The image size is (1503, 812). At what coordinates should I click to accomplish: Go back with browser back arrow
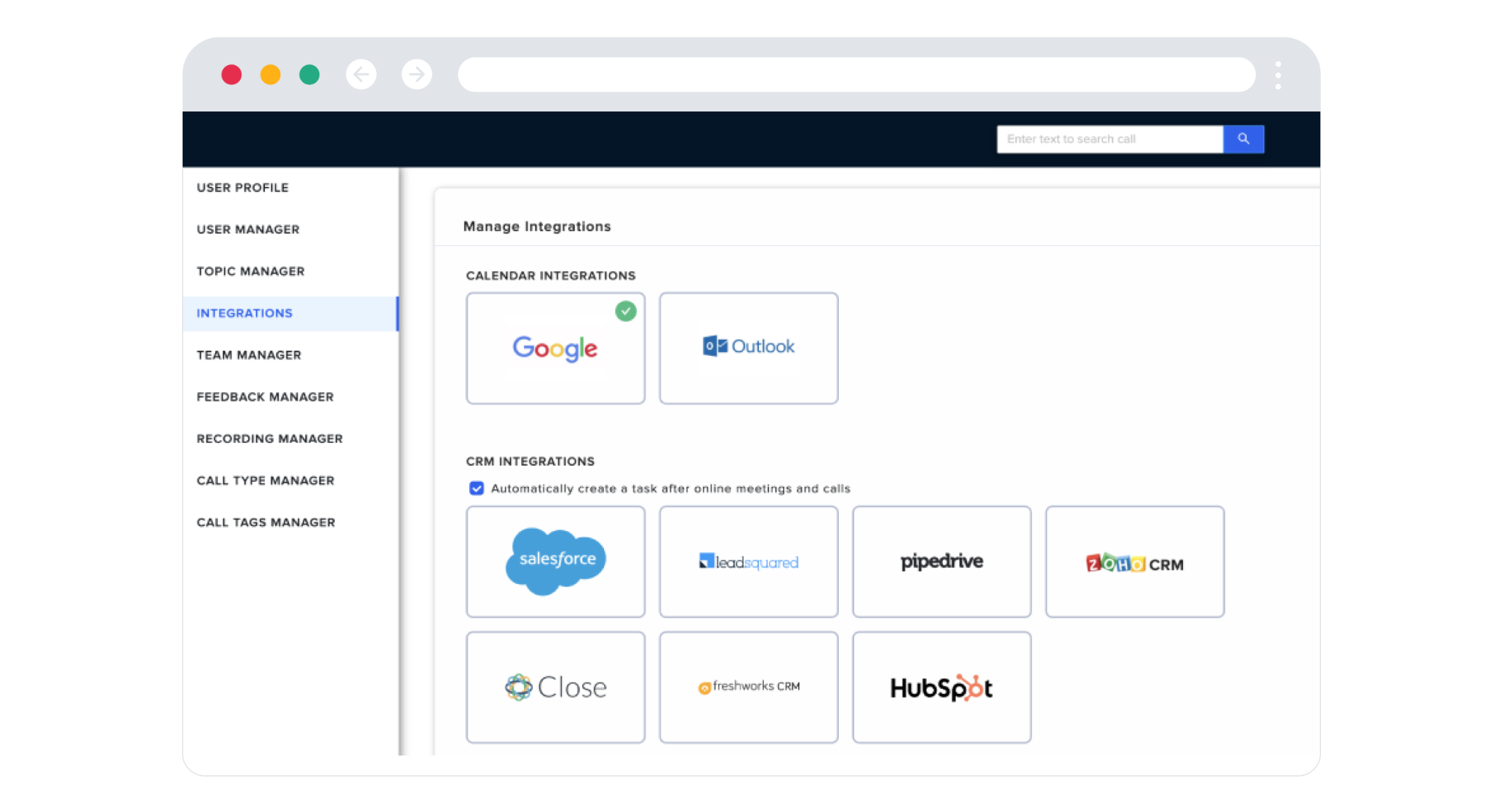(361, 74)
